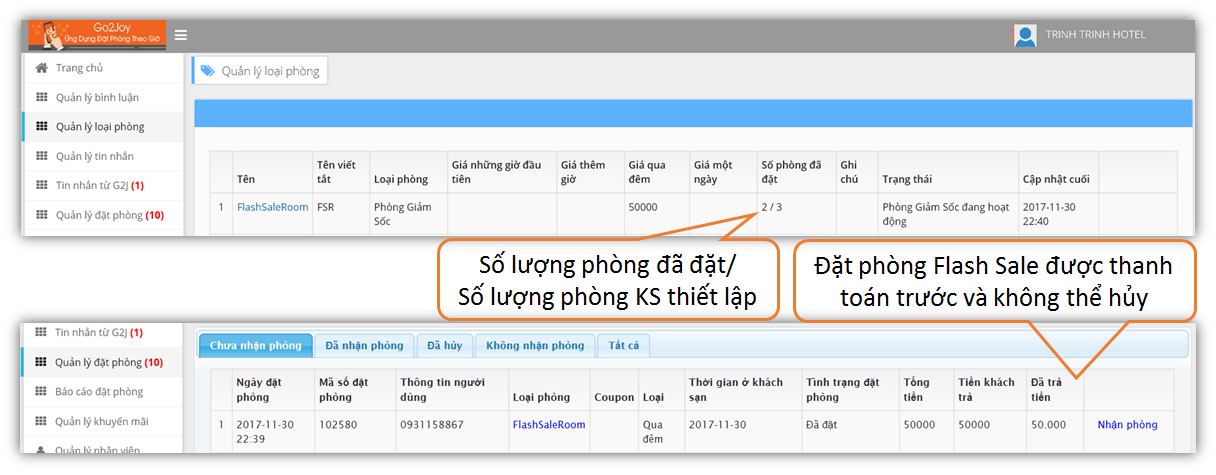The height and width of the screenshot is (475, 1216).
Task: Click the person icon beside Quản lý nhân viên
Action: pos(41,449)
